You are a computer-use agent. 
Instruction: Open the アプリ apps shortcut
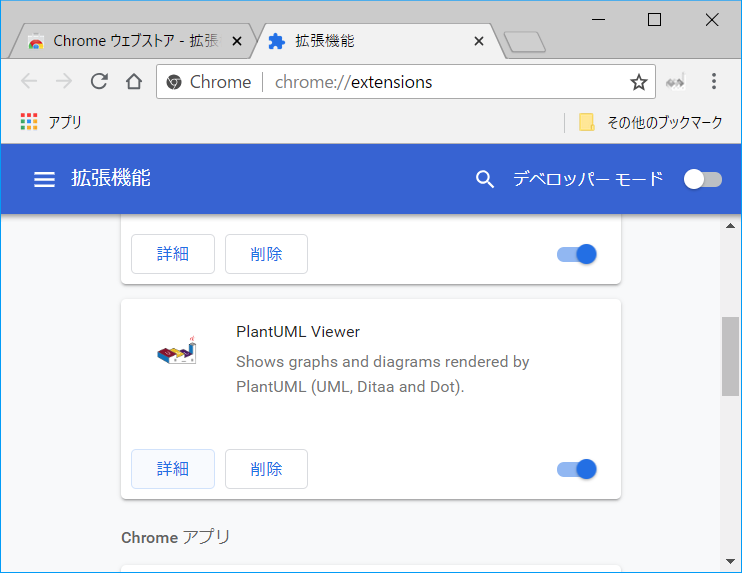coord(51,122)
